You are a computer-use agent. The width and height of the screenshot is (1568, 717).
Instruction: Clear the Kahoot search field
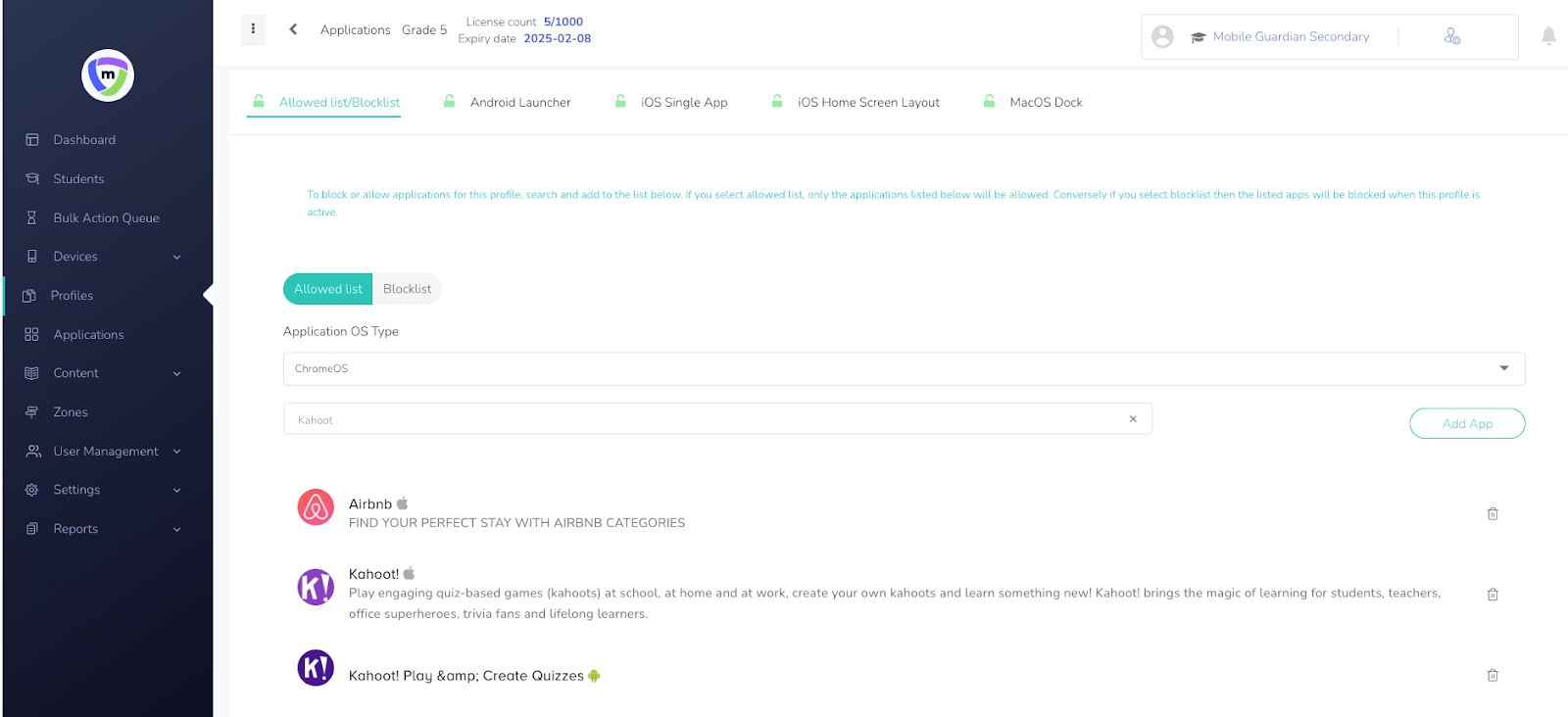(x=1133, y=419)
